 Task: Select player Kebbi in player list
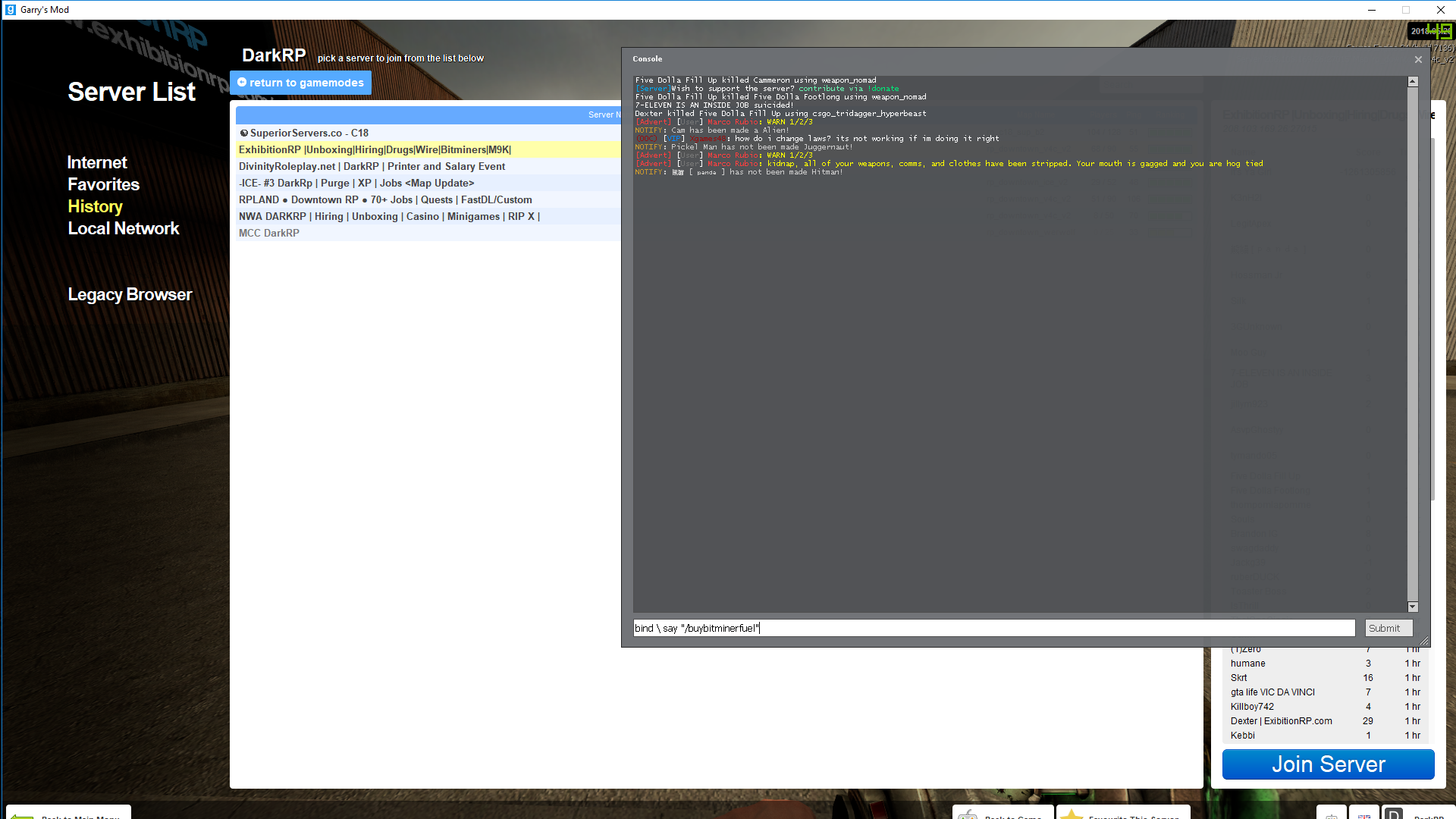point(1325,736)
